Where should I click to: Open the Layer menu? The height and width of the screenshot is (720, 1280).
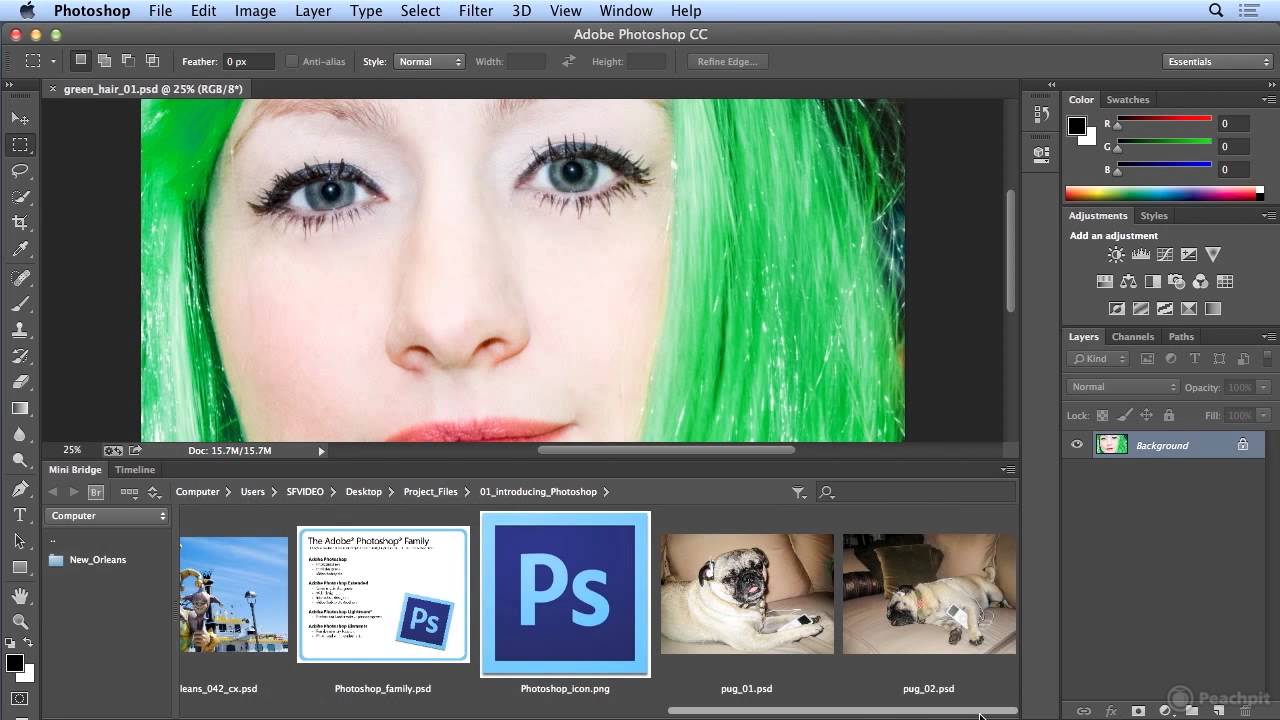[313, 11]
